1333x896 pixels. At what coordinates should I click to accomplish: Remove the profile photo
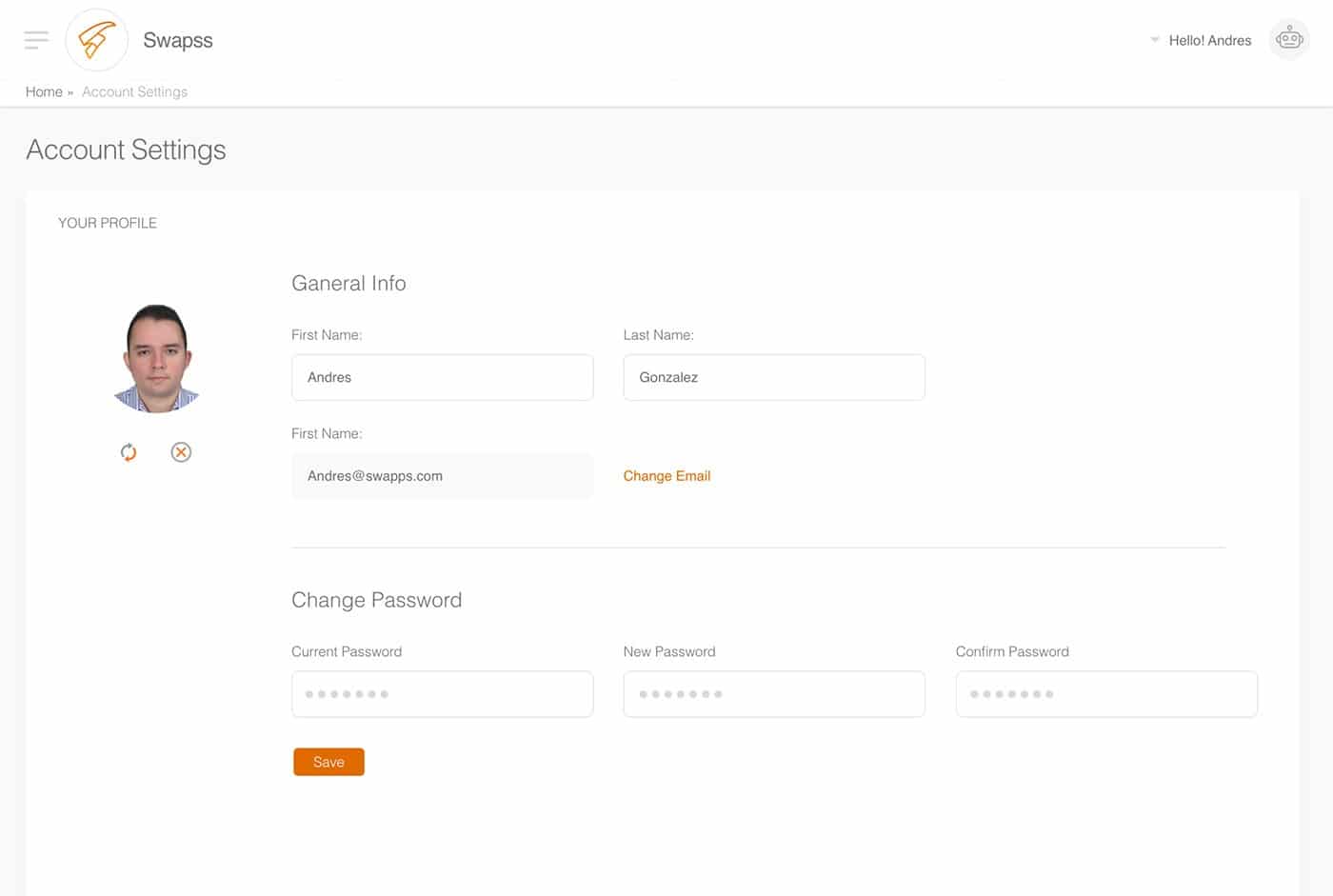coord(181,452)
